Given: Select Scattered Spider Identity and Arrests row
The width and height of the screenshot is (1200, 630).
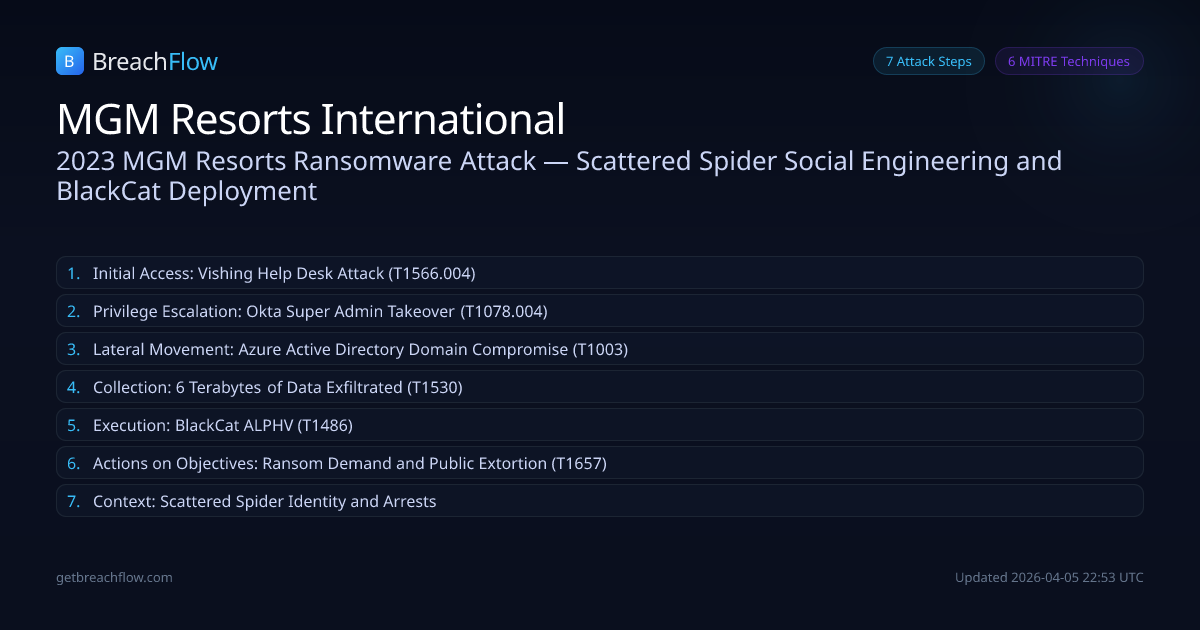Looking at the screenshot, I should 264,501.
